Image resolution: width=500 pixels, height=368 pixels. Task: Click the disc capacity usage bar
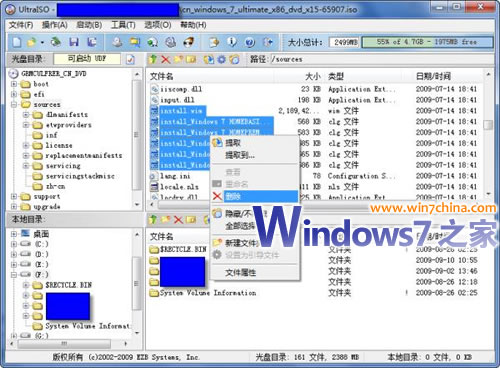pyautogui.click(x=427, y=42)
